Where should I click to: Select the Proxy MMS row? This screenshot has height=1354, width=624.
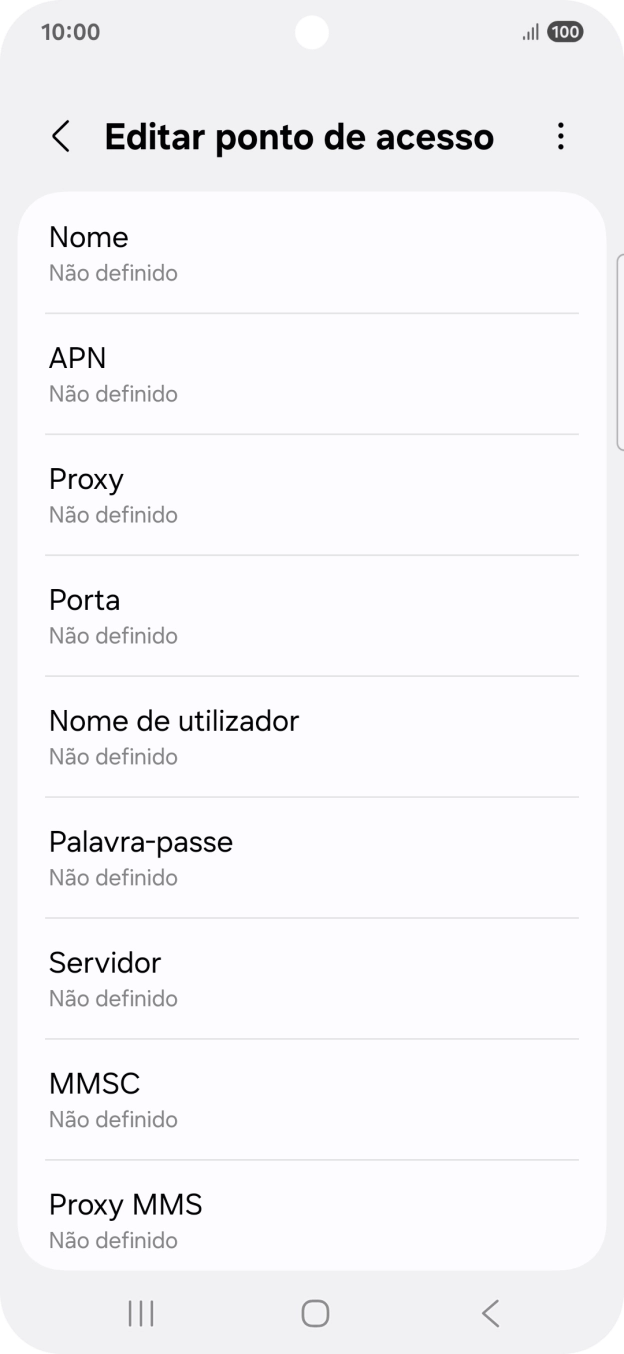click(312, 1220)
